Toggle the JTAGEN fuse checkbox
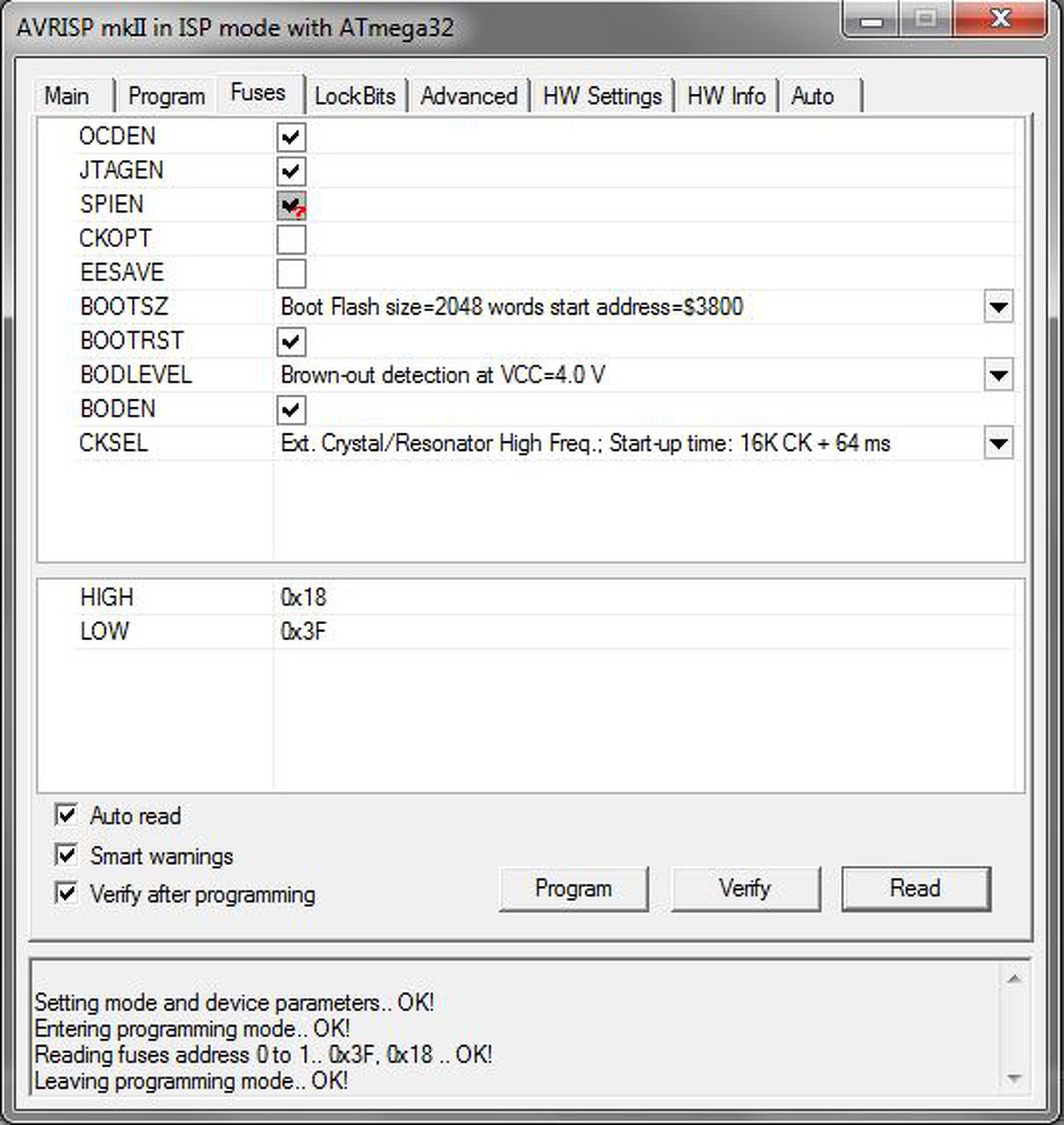The width and height of the screenshot is (1064, 1125). 291,171
